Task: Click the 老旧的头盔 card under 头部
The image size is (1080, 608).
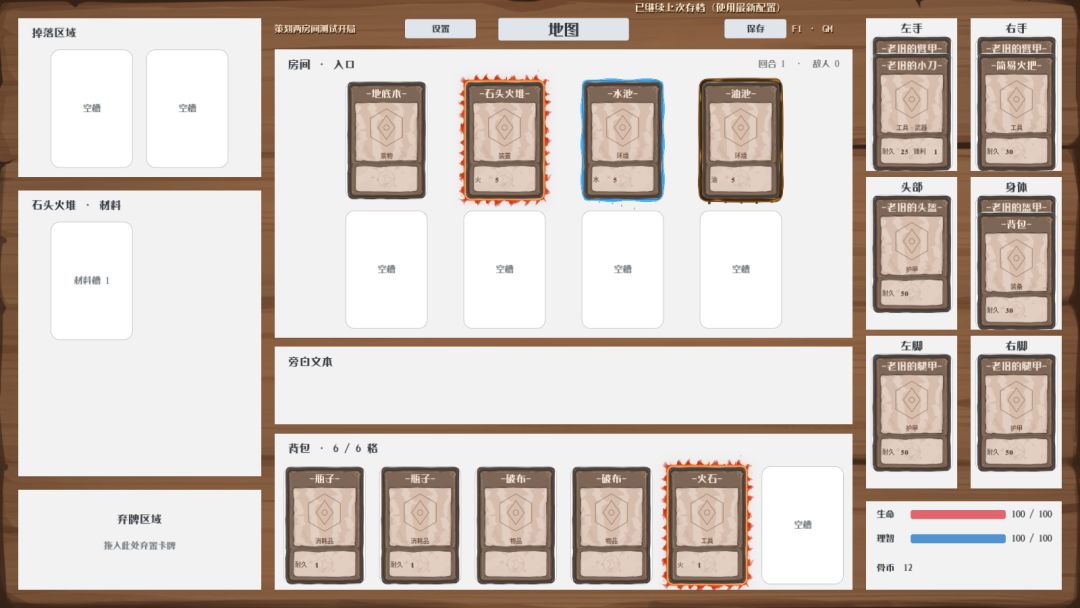Action: coord(911,254)
